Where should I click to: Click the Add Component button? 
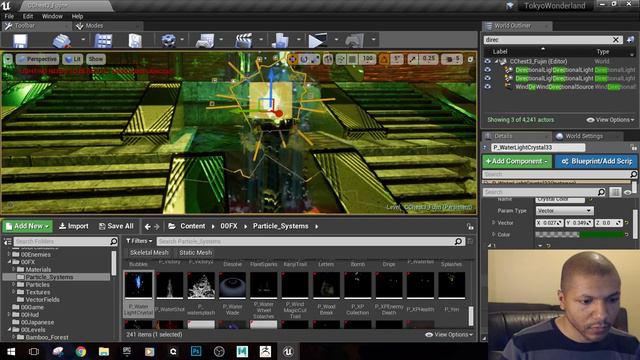point(517,161)
